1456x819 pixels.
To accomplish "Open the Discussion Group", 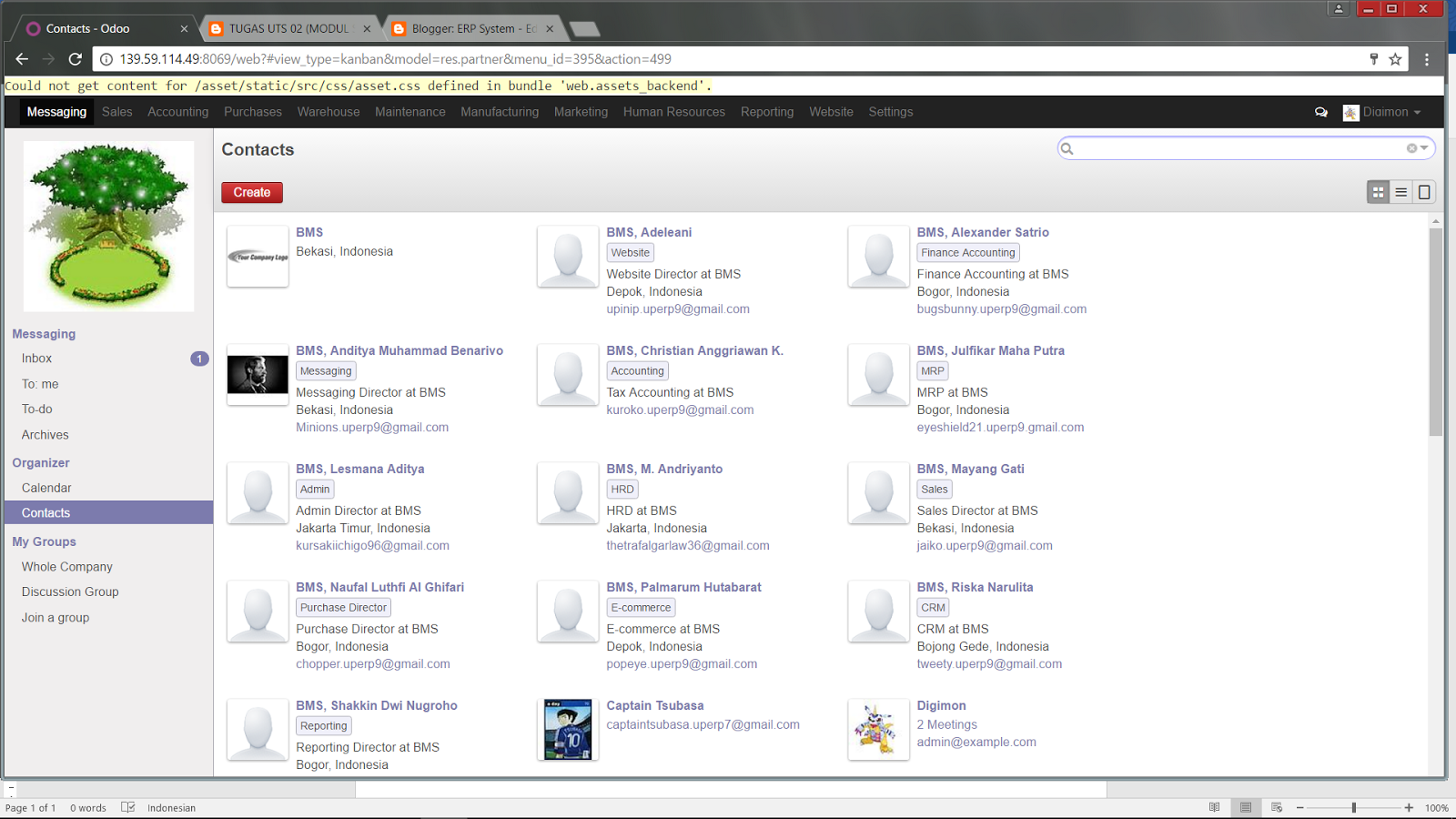I will point(70,591).
